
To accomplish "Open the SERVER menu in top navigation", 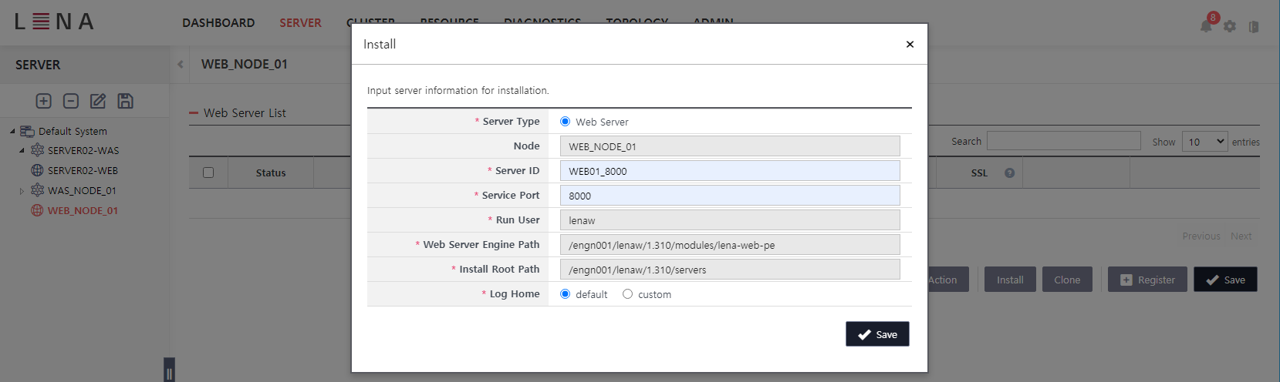I will click(x=300, y=22).
